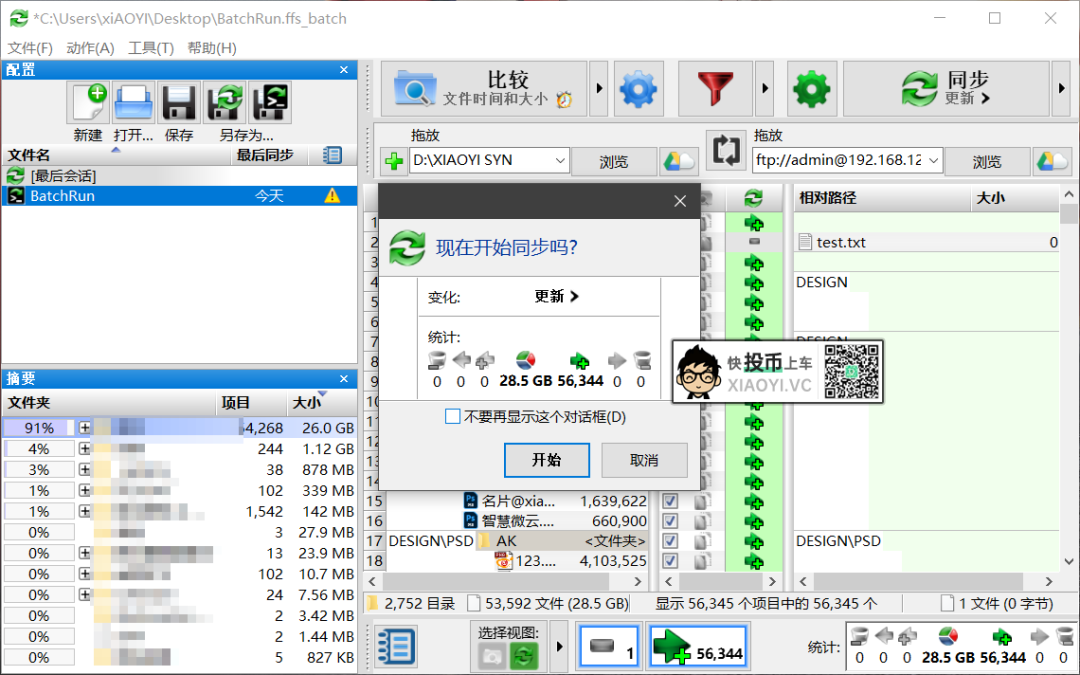Toggle checkbox on row 15
Image resolution: width=1080 pixels, height=675 pixels.
(x=669, y=501)
